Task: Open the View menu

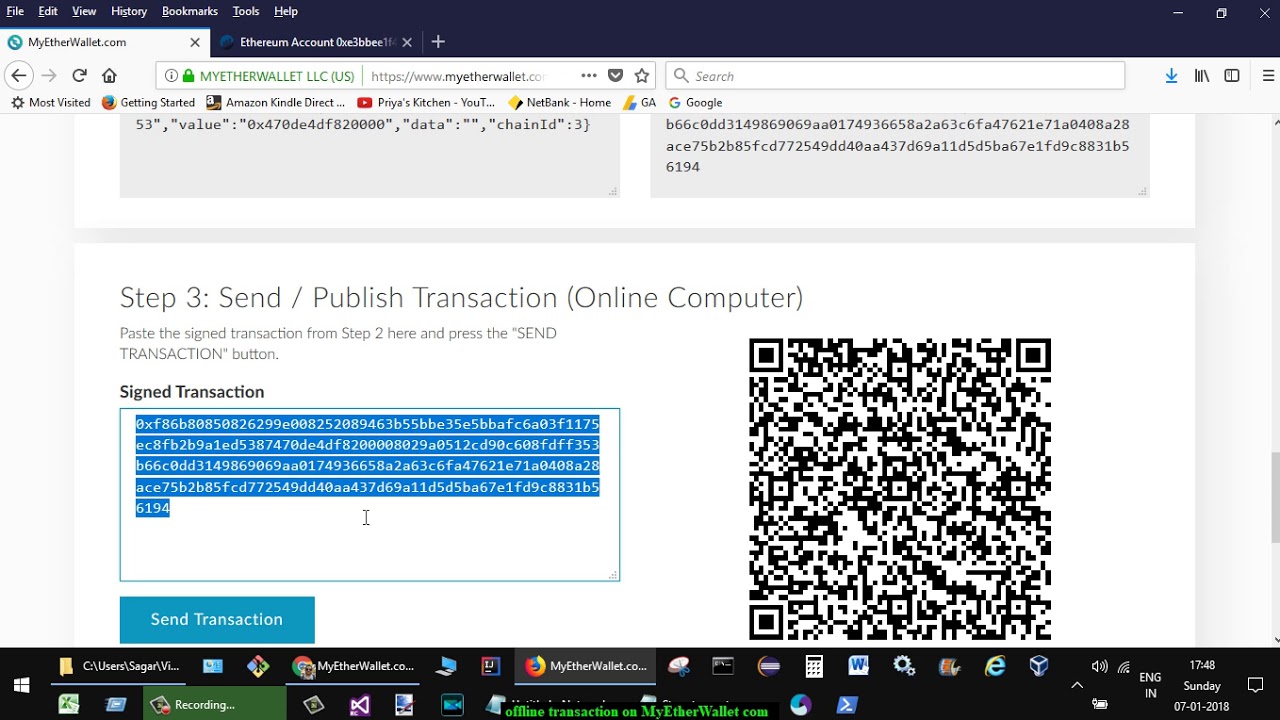Action: click(84, 11)
